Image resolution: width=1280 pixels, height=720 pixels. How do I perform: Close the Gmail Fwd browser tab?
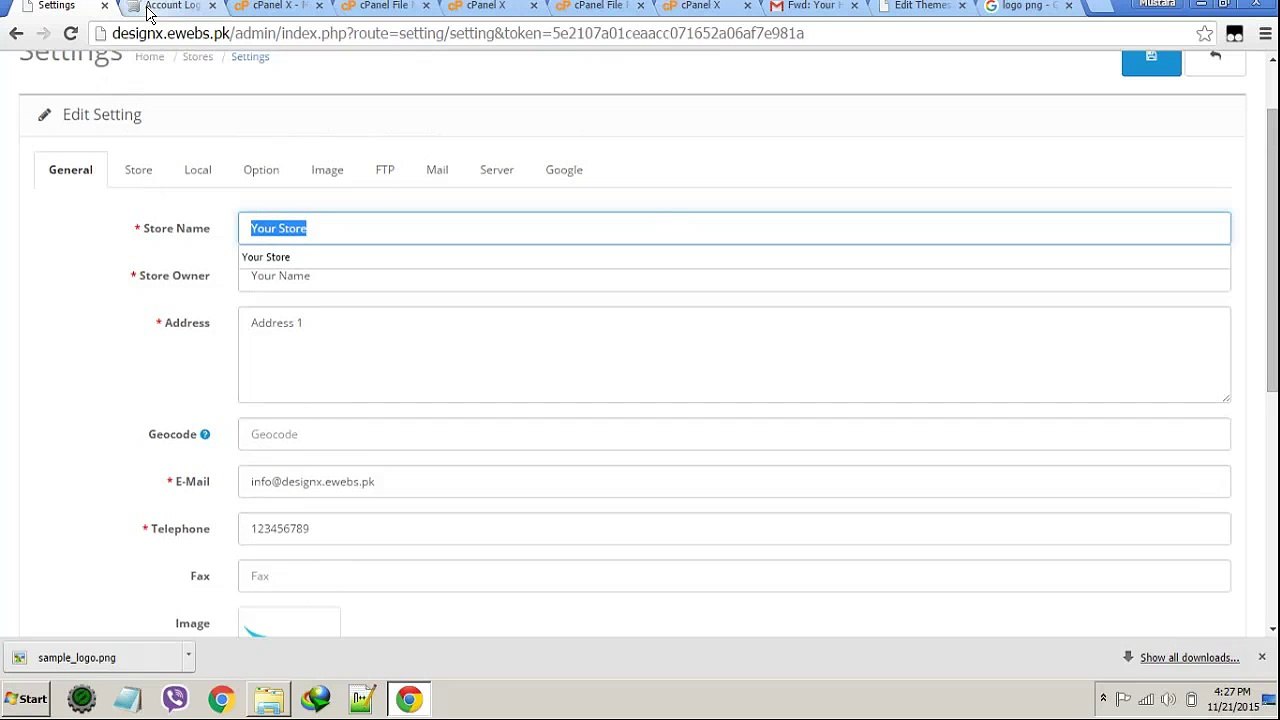(854, 6)
